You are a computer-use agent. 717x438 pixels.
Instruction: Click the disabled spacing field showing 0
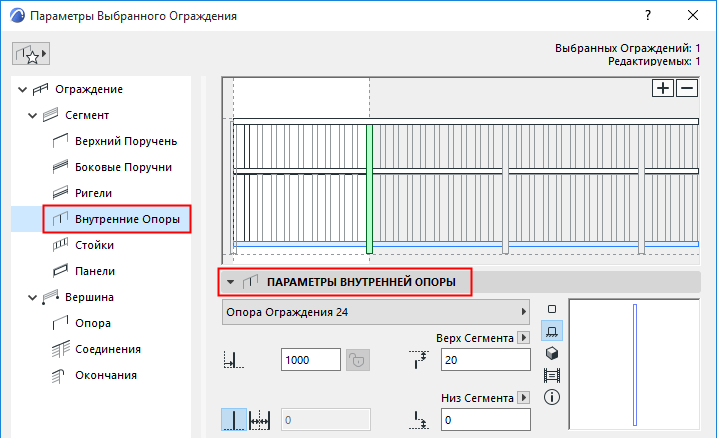pos(326,420)
